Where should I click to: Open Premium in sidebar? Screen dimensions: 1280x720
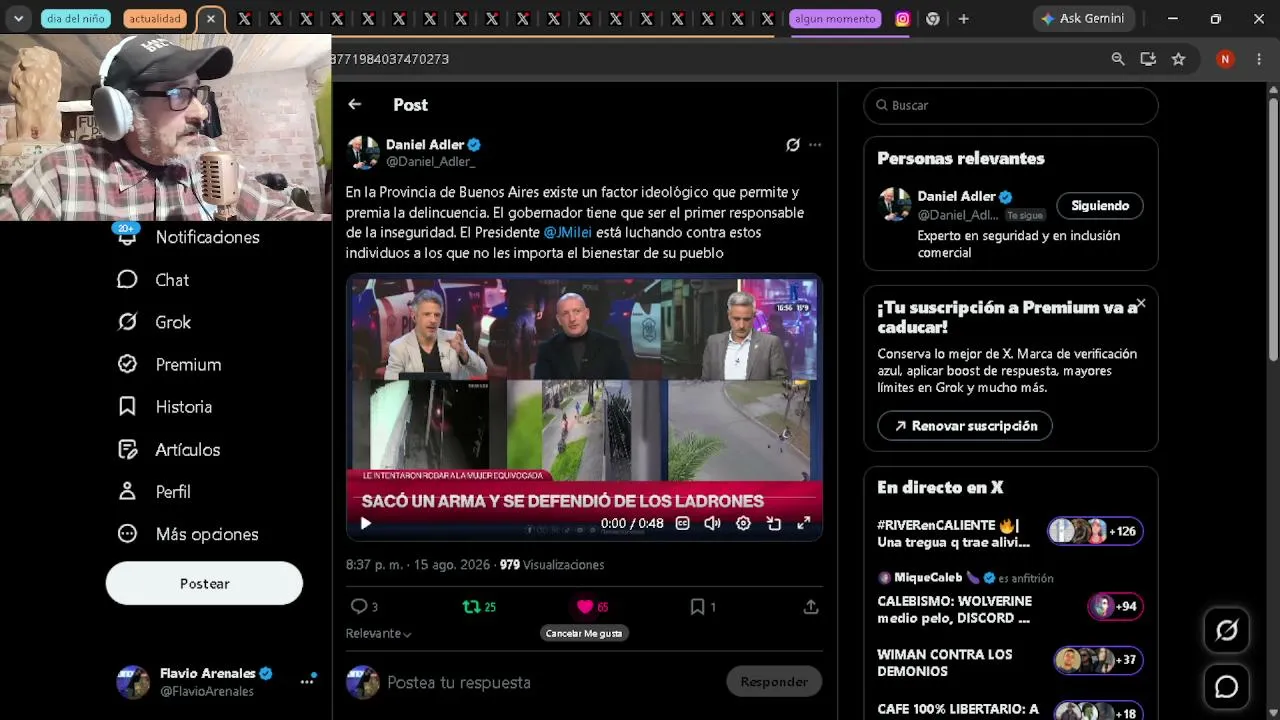[169, 365]
